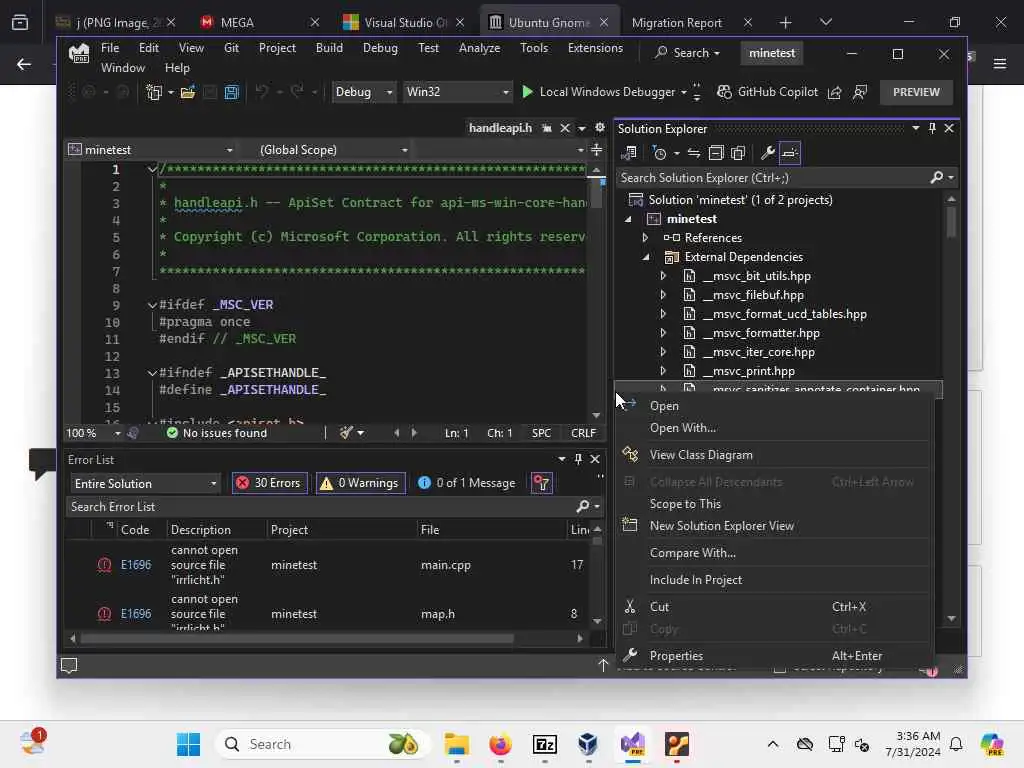Open the Analyze menu
The width and height of the screenshot is (1024, 768).
(479, 48)
